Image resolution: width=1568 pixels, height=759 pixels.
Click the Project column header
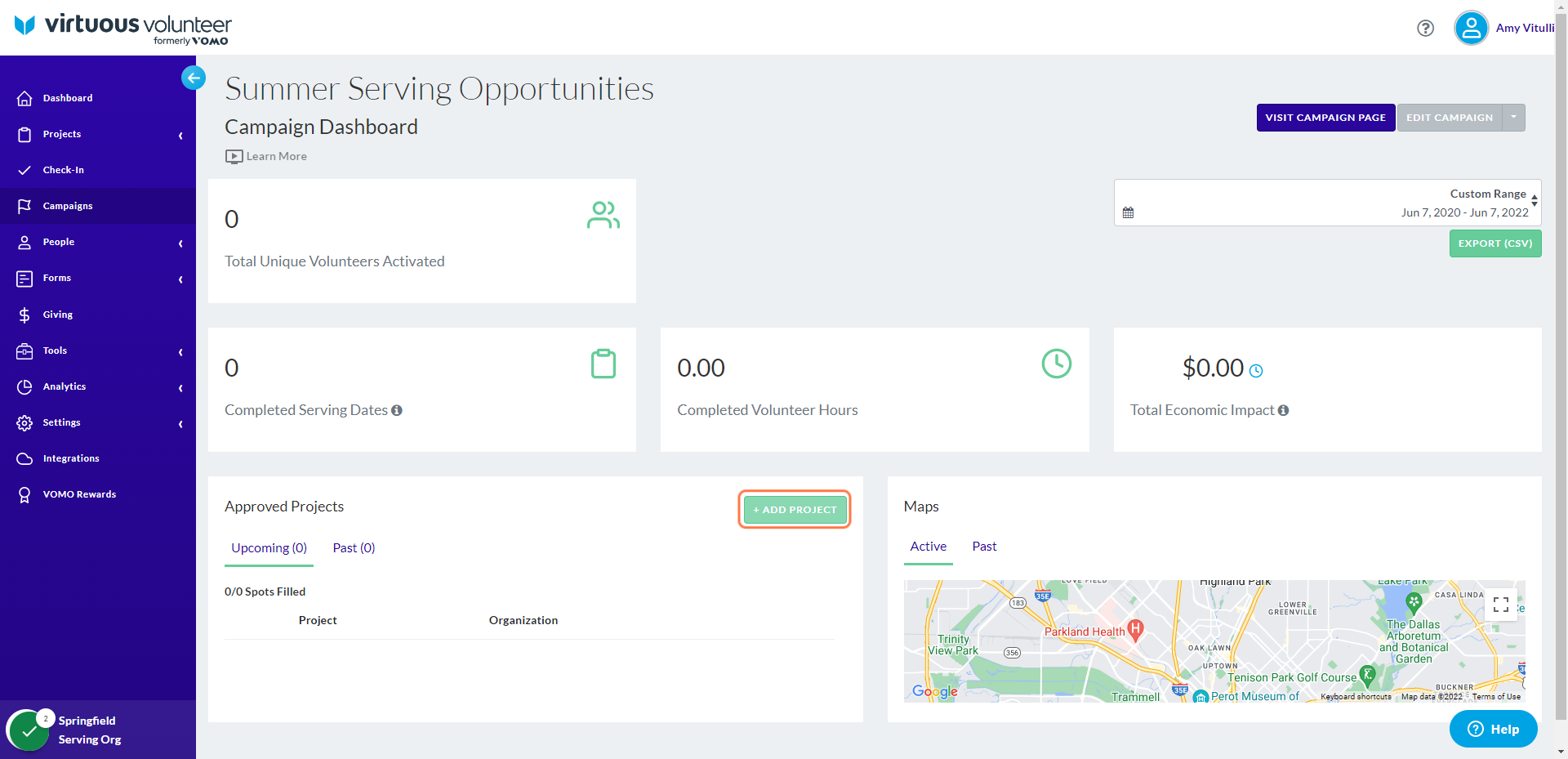coord(318,621)
